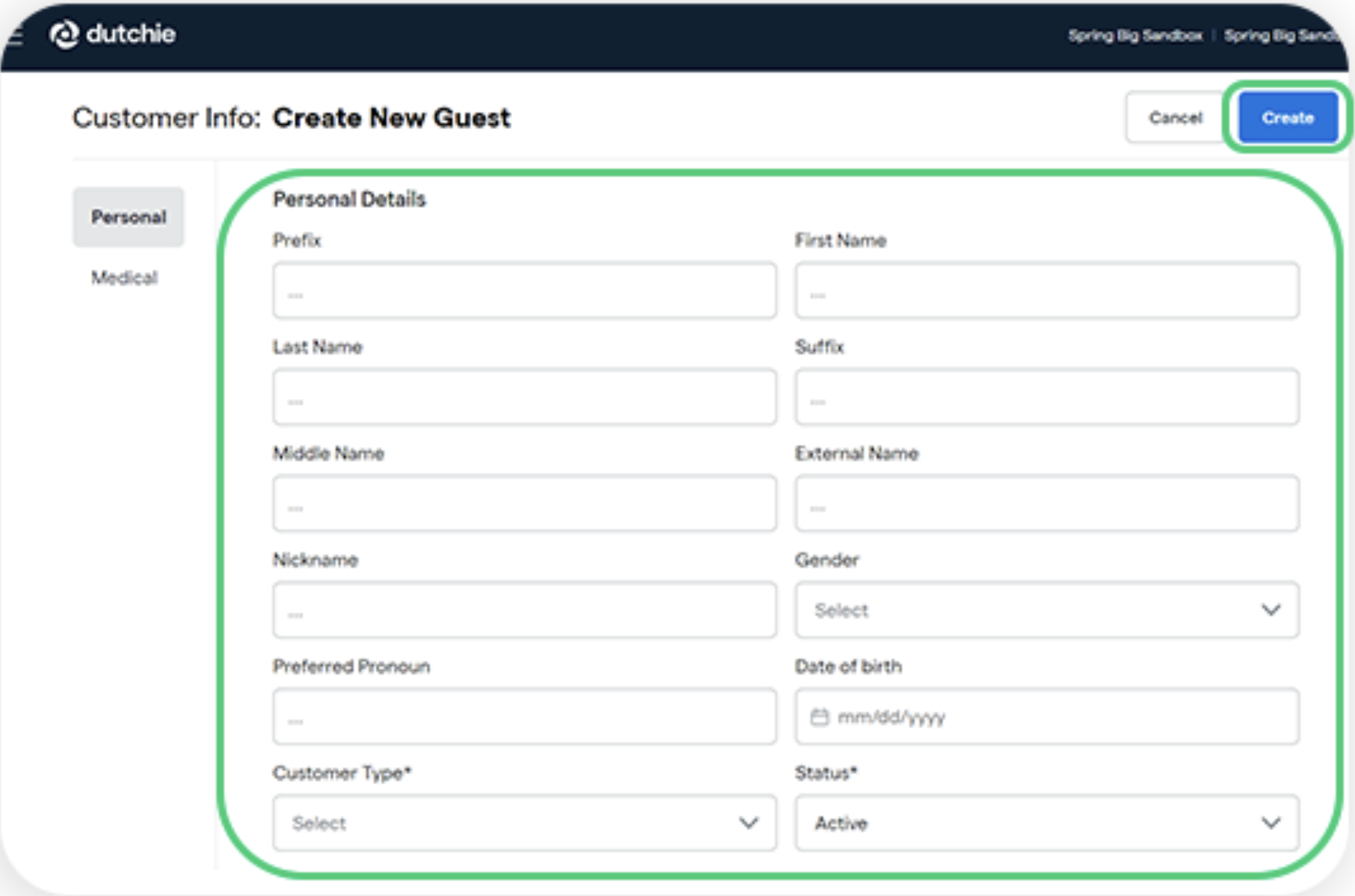1355x896 pixels.
Task: Click the first Spring Big Sandbox header label
Action: tap(1135, 36)
